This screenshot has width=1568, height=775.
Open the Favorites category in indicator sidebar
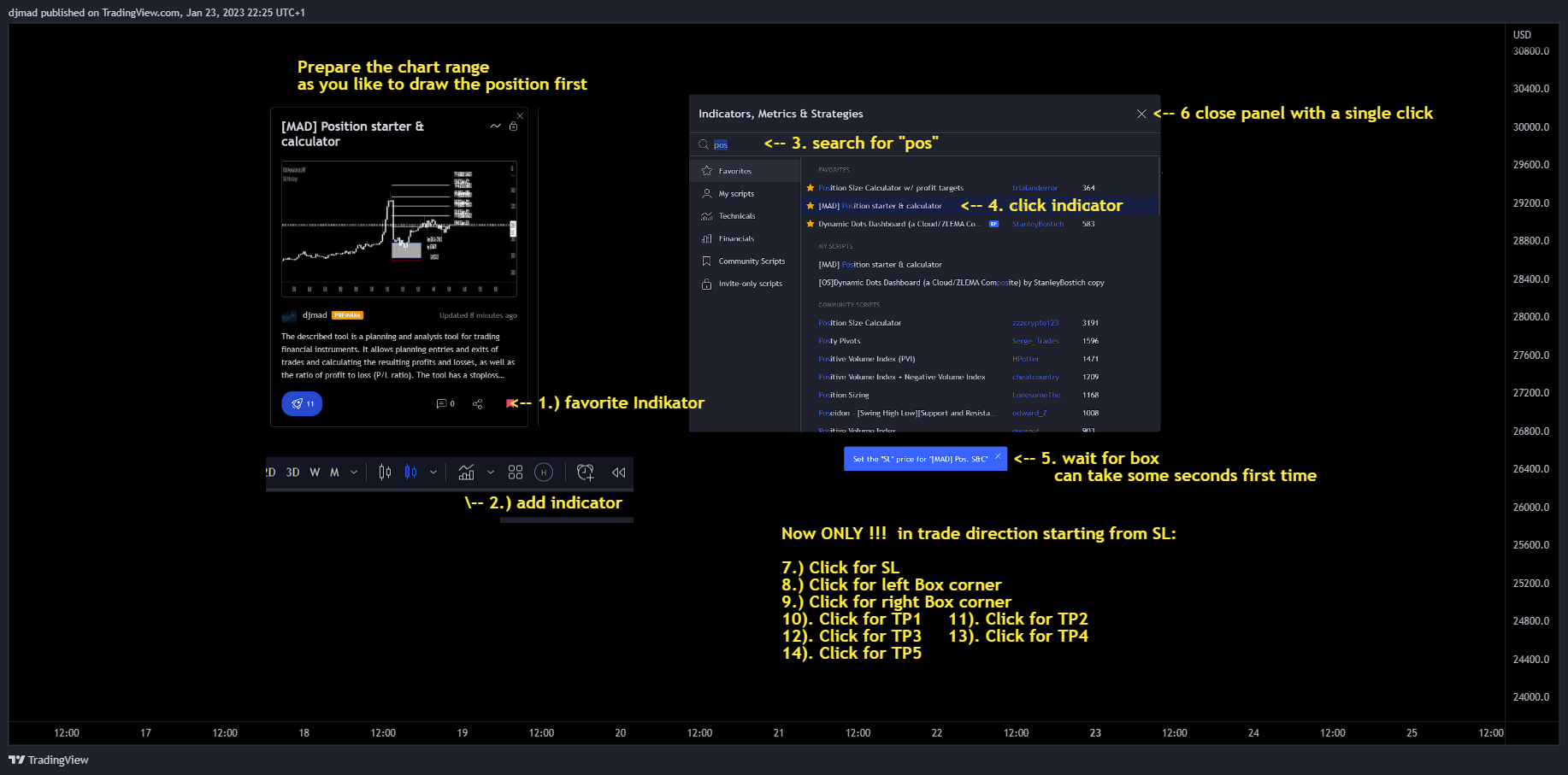[x=744, y=171]
